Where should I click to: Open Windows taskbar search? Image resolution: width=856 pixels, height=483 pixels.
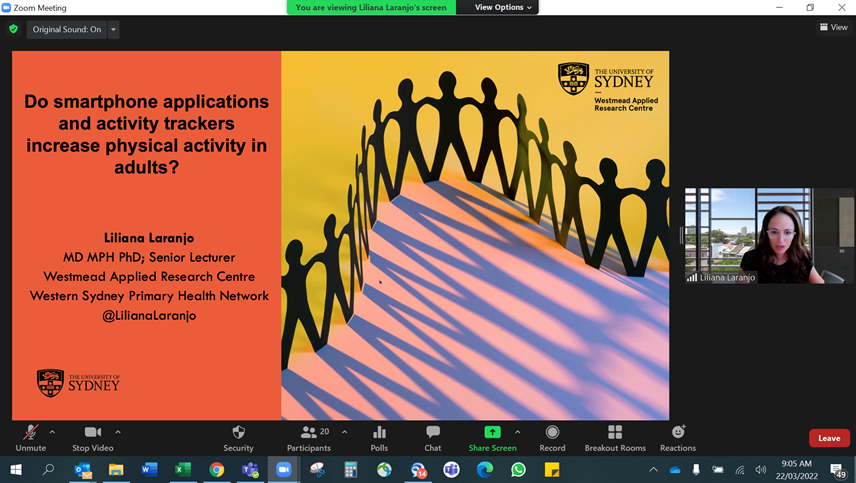coord(49,469)
